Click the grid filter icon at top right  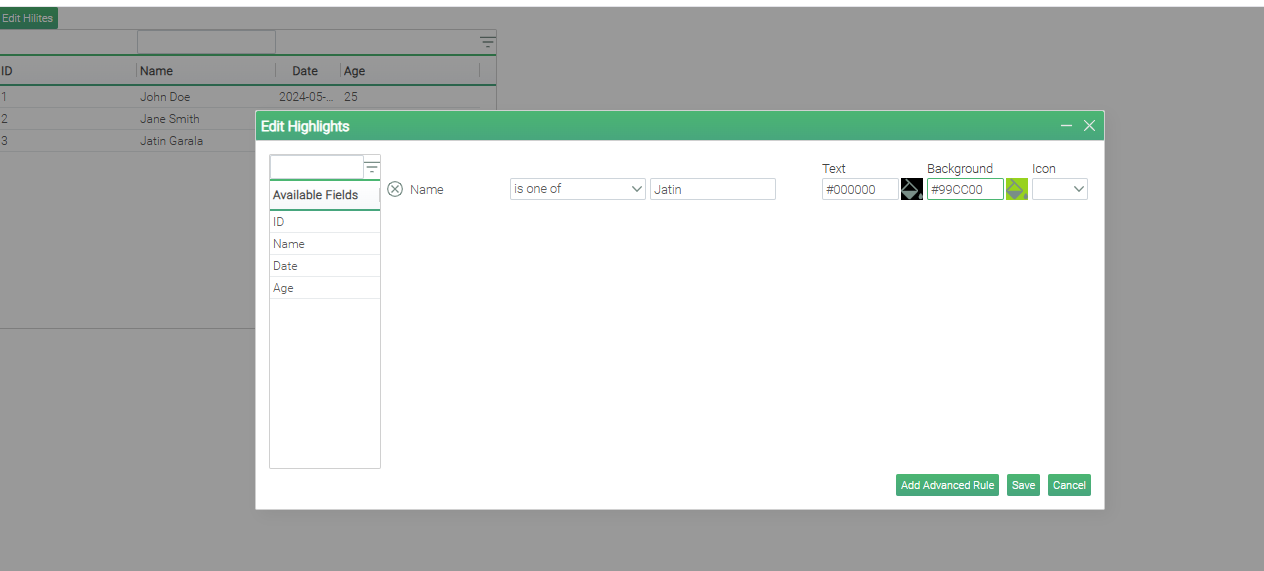coord(487,42)
